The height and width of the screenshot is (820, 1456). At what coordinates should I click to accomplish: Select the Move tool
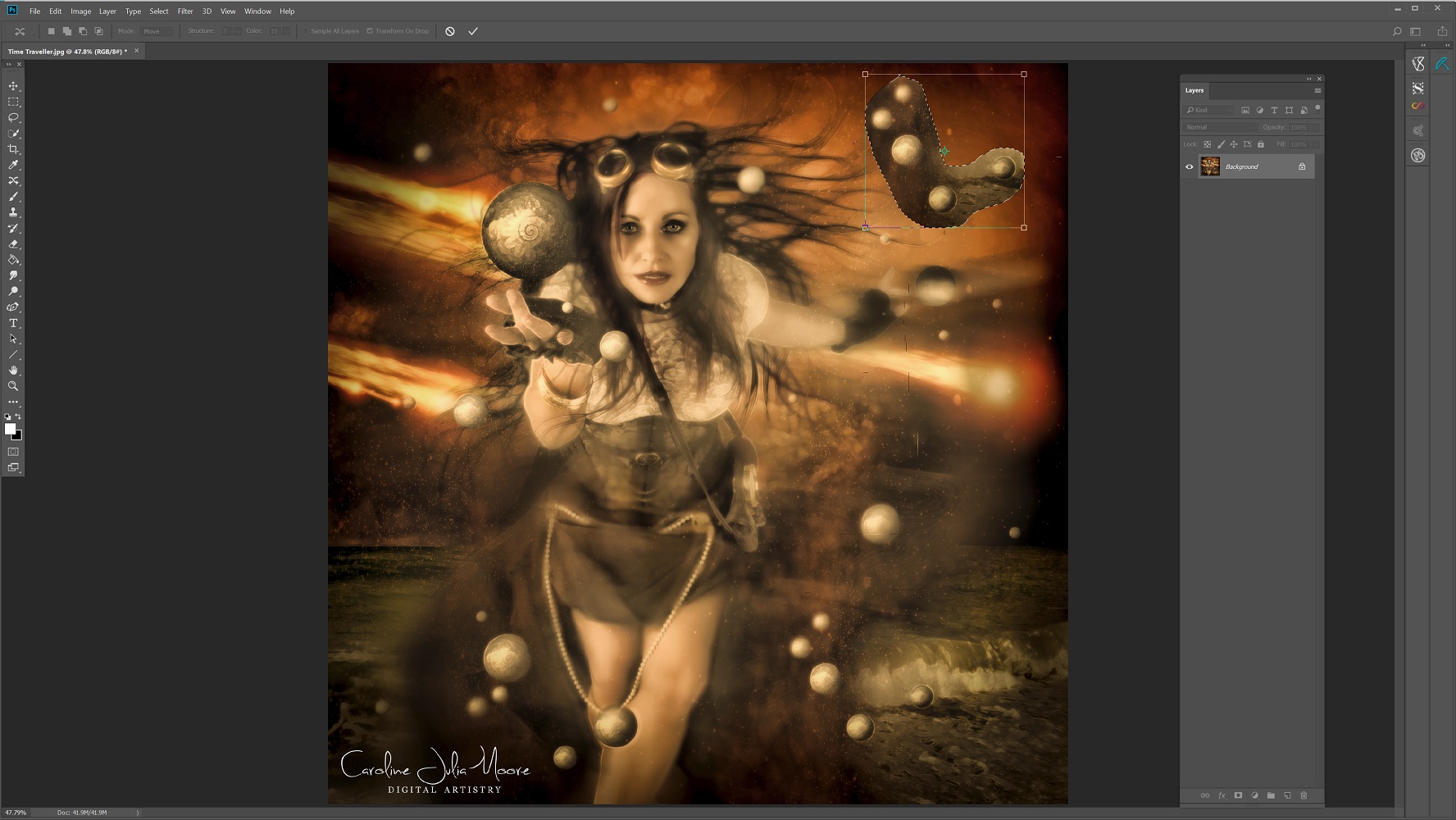point(13,86)
